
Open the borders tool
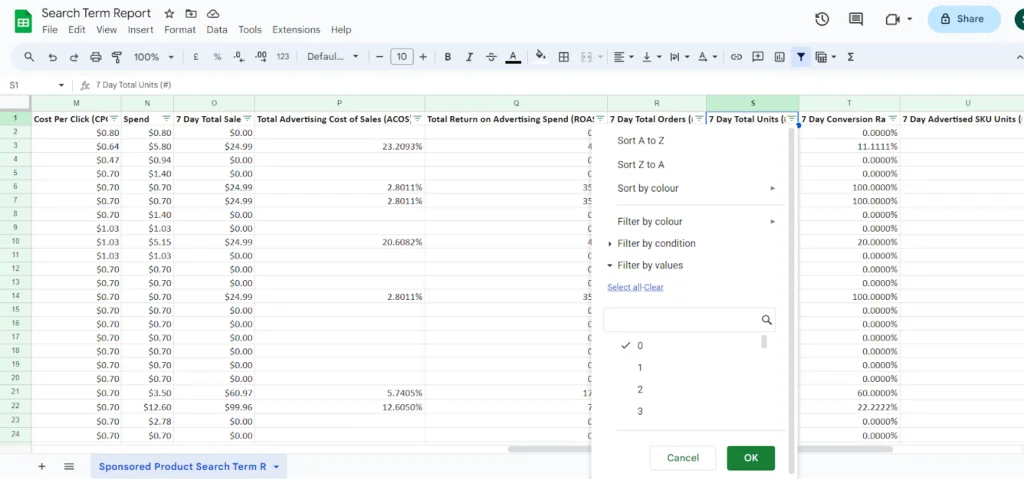(x=564, y=57)
